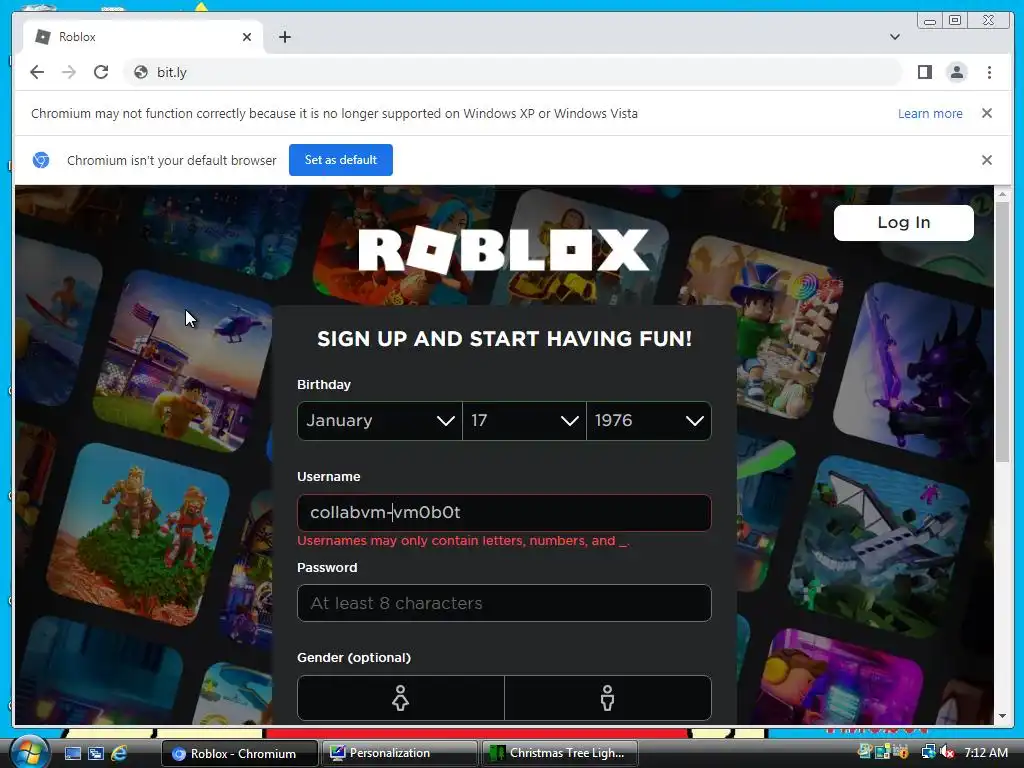Open the tab search chevron

pos(895,37)
